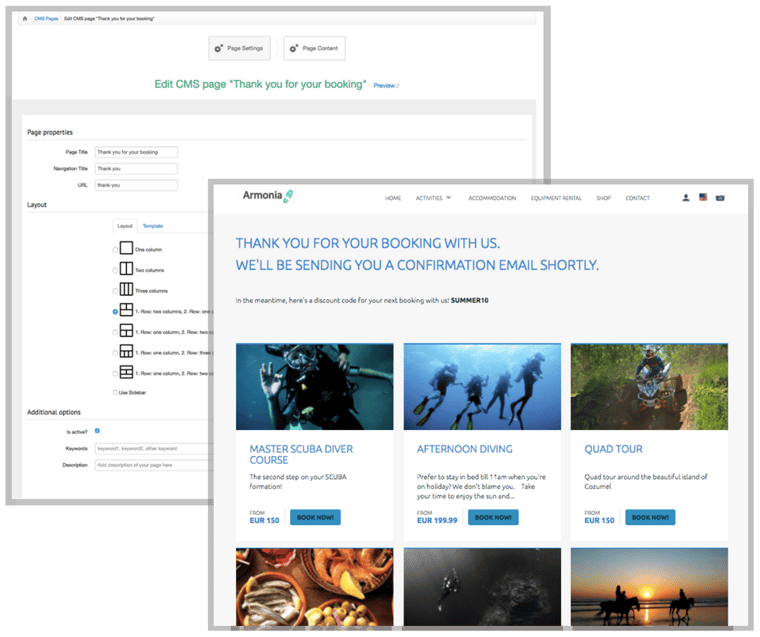Click the US flag language icon
760x637 pixels.
point(703,198)
